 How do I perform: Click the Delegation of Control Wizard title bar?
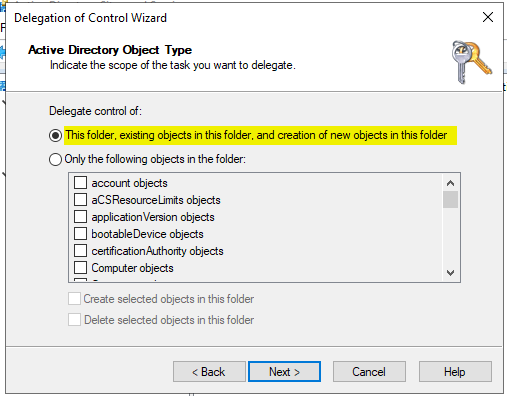pyautogui.click(x=233, y=17)
